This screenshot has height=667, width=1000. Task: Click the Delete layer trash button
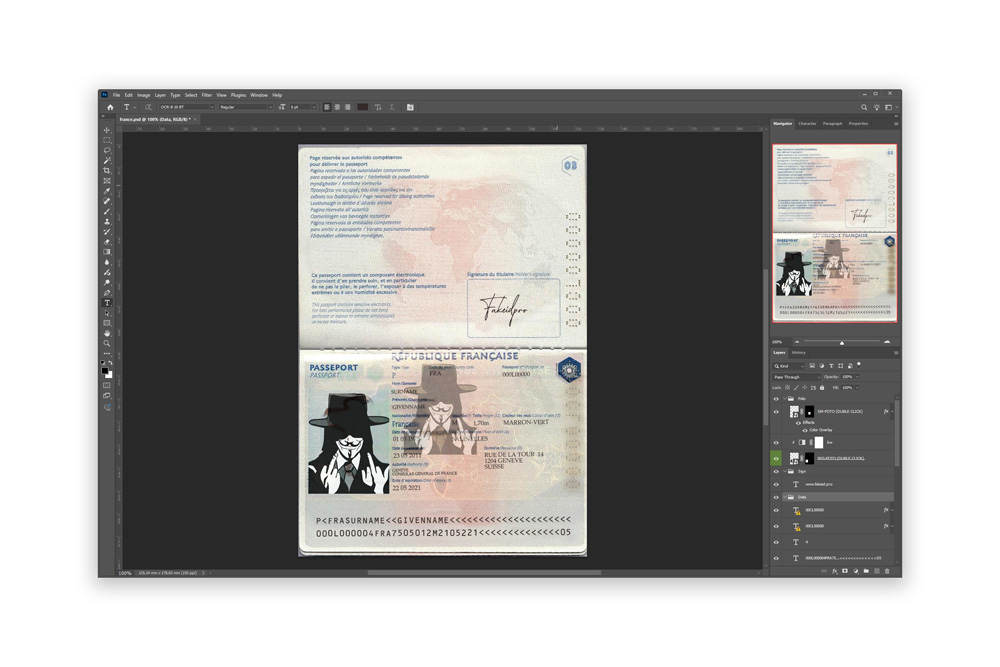[x=886, y=571]
